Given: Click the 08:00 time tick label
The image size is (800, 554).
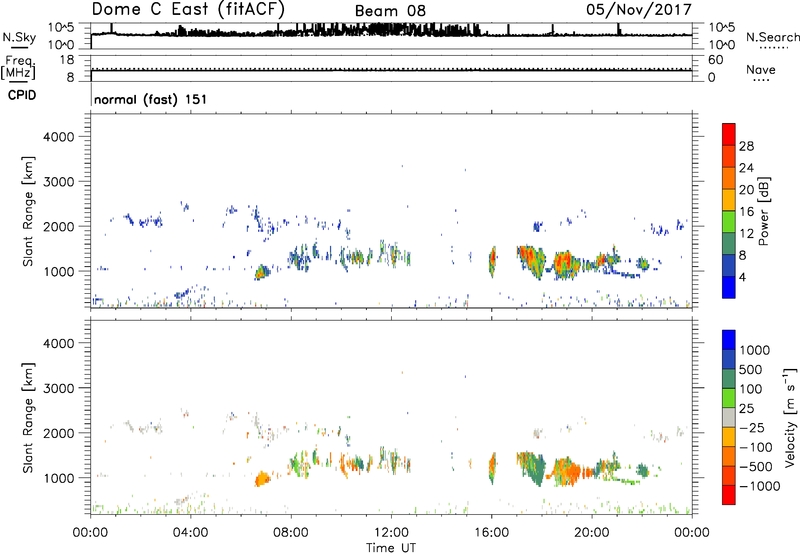Looking at the screenshot, I should click(x=291, y=533).
